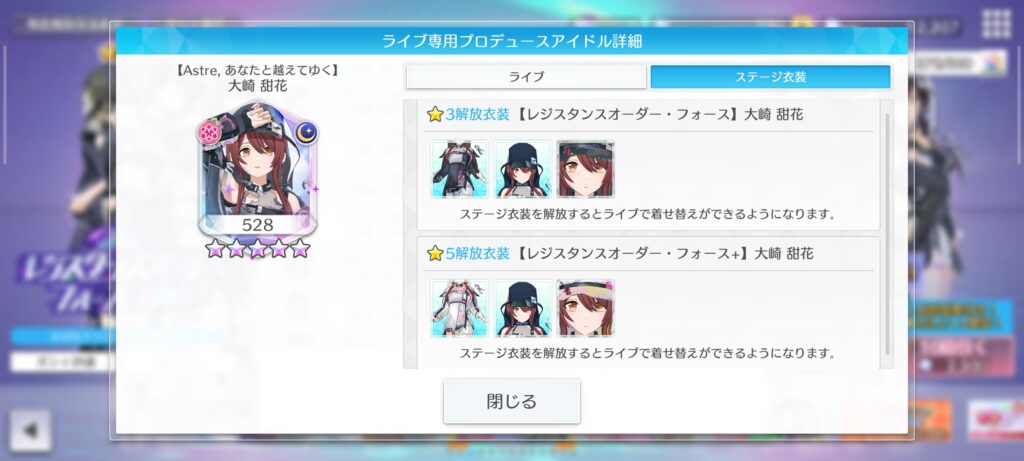
Task: Select the 5解放衣装 cap thumbnail
Action: tap(522, 308)
